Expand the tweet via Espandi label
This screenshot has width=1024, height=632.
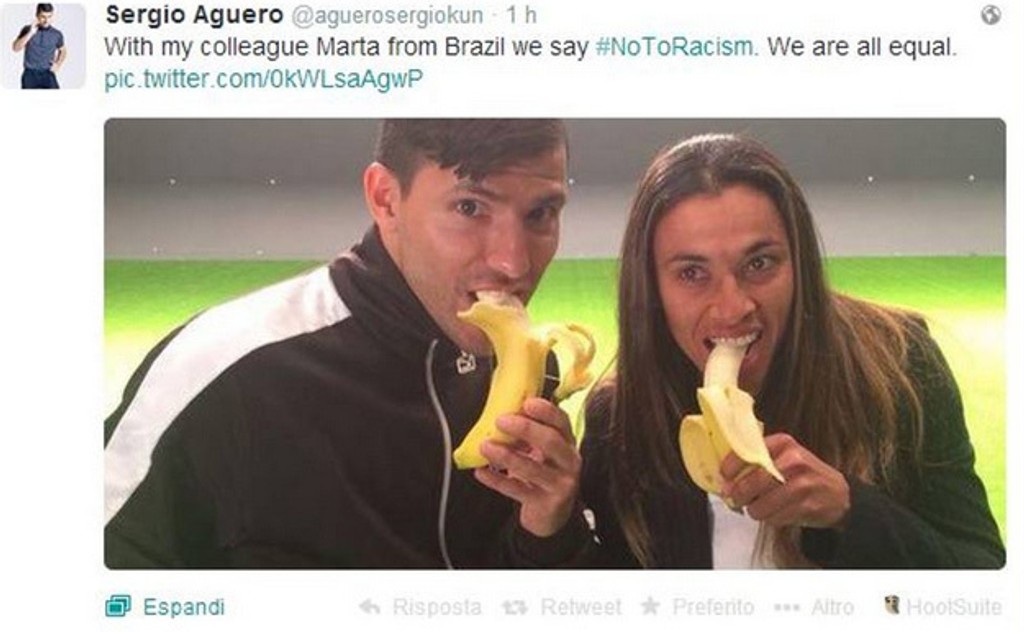(x=184, y=607)
